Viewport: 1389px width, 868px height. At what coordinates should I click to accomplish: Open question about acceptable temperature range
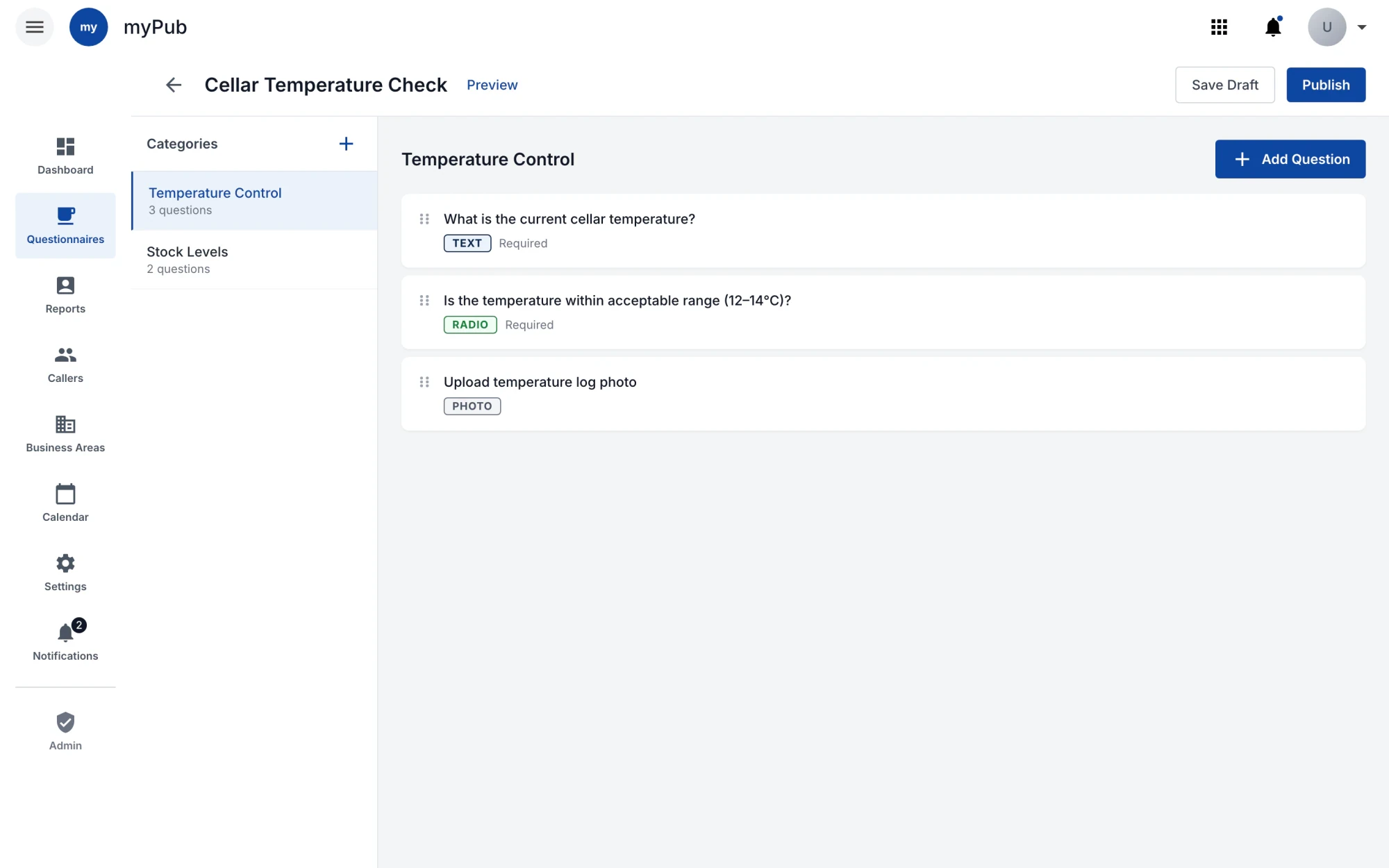[x=883, y=312]
